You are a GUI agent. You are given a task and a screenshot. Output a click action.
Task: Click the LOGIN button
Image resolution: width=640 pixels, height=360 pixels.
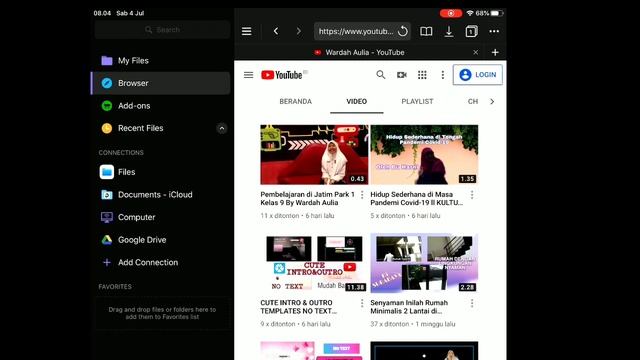click(x=478, y=75)
